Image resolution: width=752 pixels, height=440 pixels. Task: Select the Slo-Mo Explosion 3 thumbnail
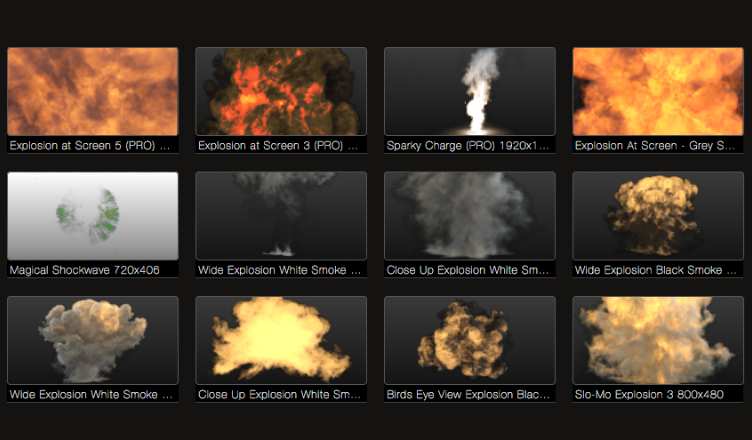coord(658,340)
